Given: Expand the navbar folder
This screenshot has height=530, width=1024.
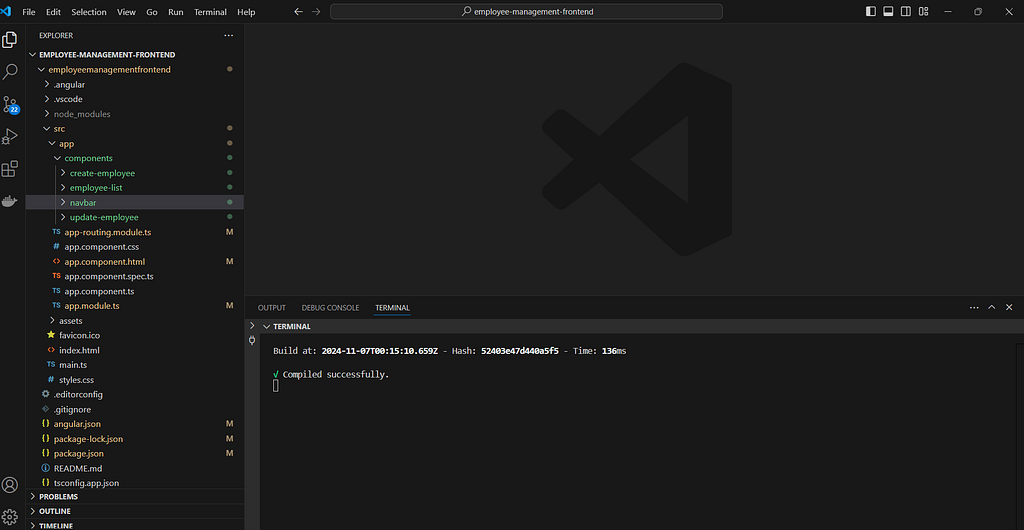Looking at the screenshot, I should 135,202.
